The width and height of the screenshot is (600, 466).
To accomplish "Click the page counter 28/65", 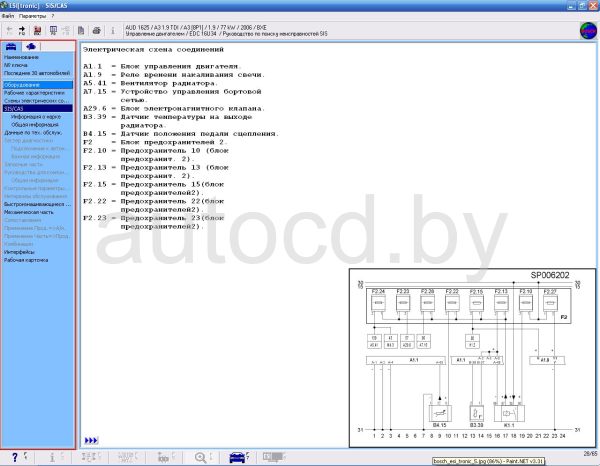I will pyautogui.click(x=590, y=454).
